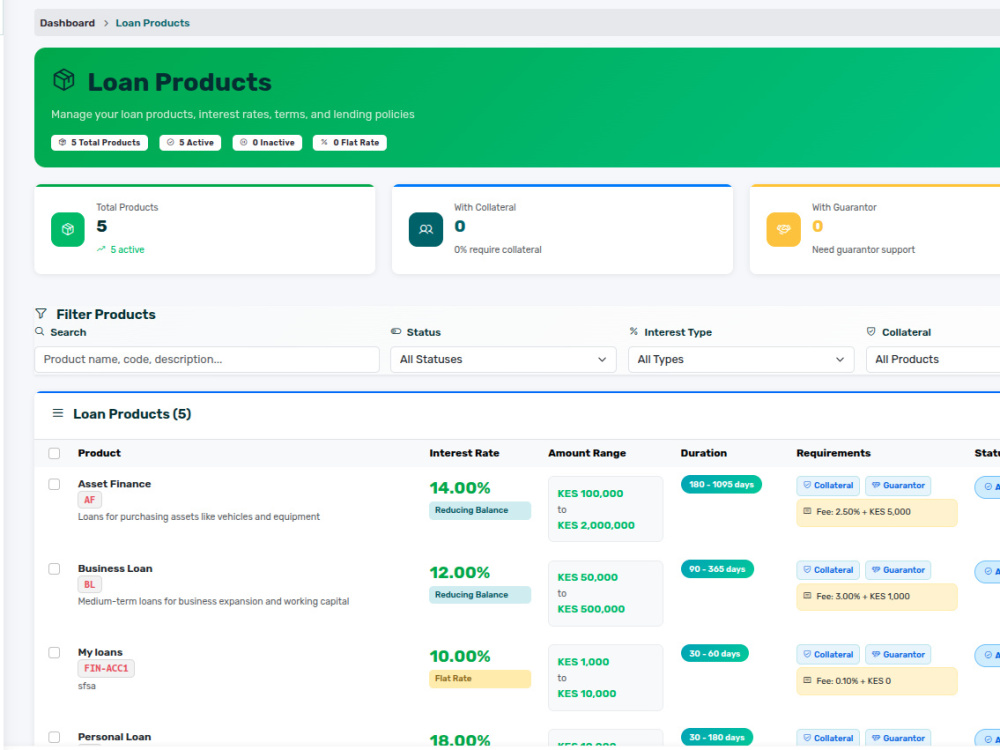Click the FIN-ACC1 product code badge
1000x750 pixels.
coord(106,668)
